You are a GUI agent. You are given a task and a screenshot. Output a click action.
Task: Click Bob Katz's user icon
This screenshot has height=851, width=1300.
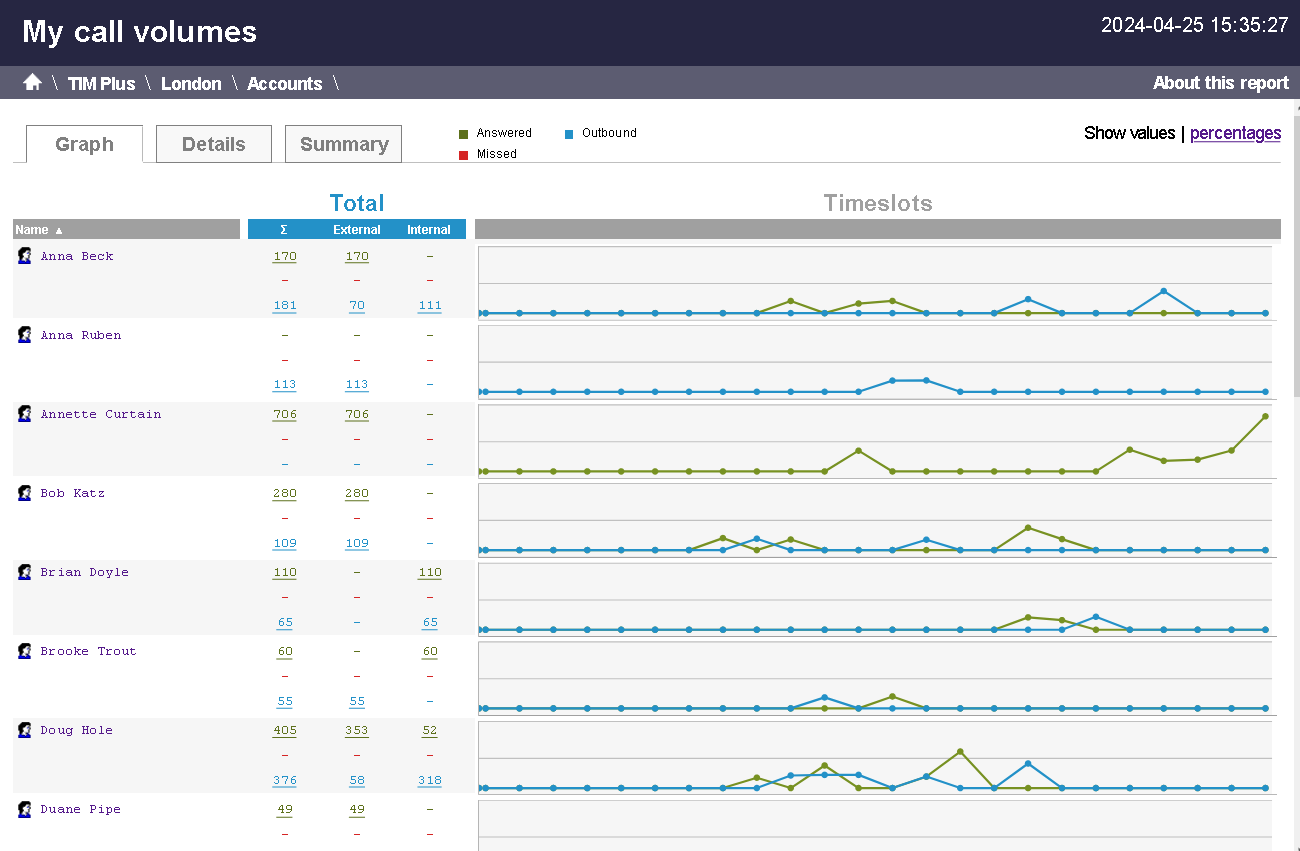click(25, 493)
